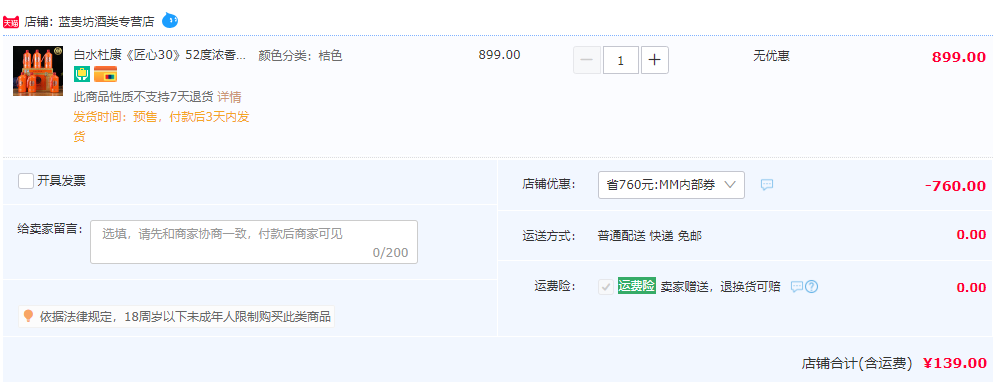Open the blue Wangwang chat icon beside store name

pyautogui.click(x=170, y=20)
